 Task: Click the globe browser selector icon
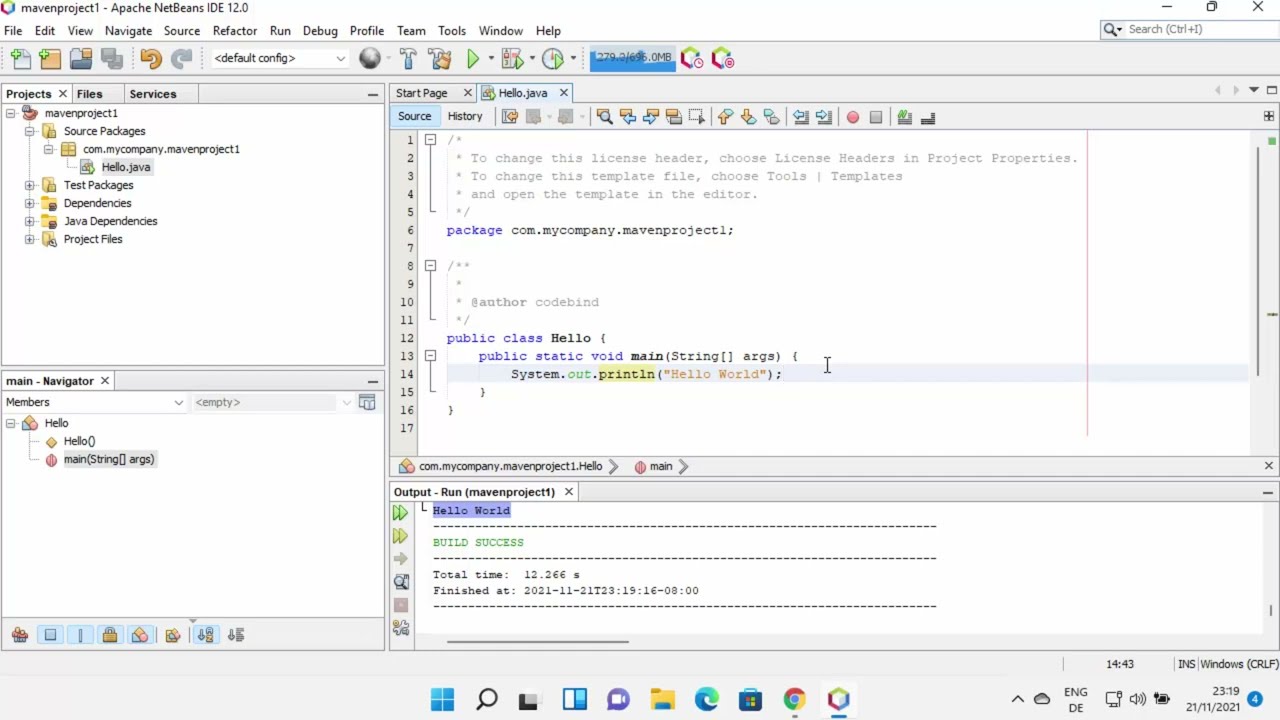click(x=370, y=59)
